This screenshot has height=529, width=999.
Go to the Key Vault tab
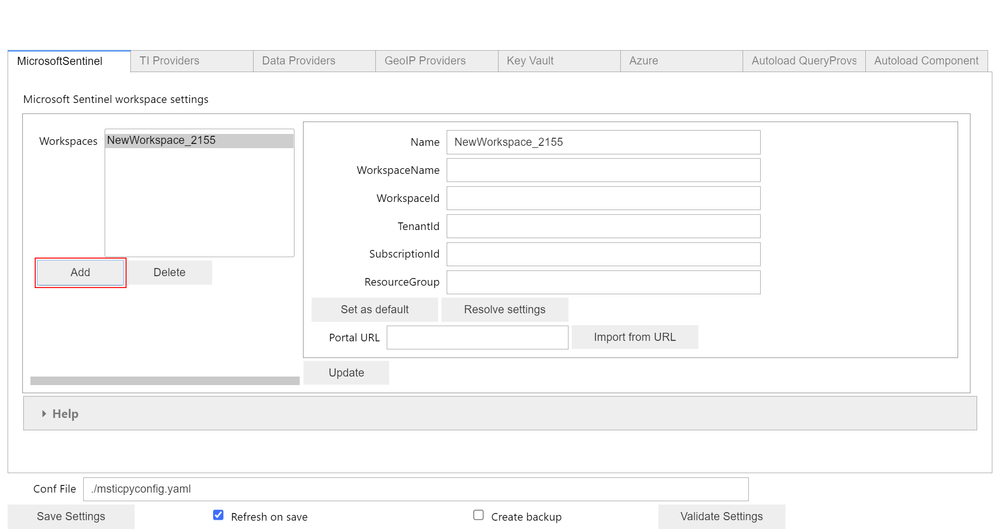[x=559, y=61]
